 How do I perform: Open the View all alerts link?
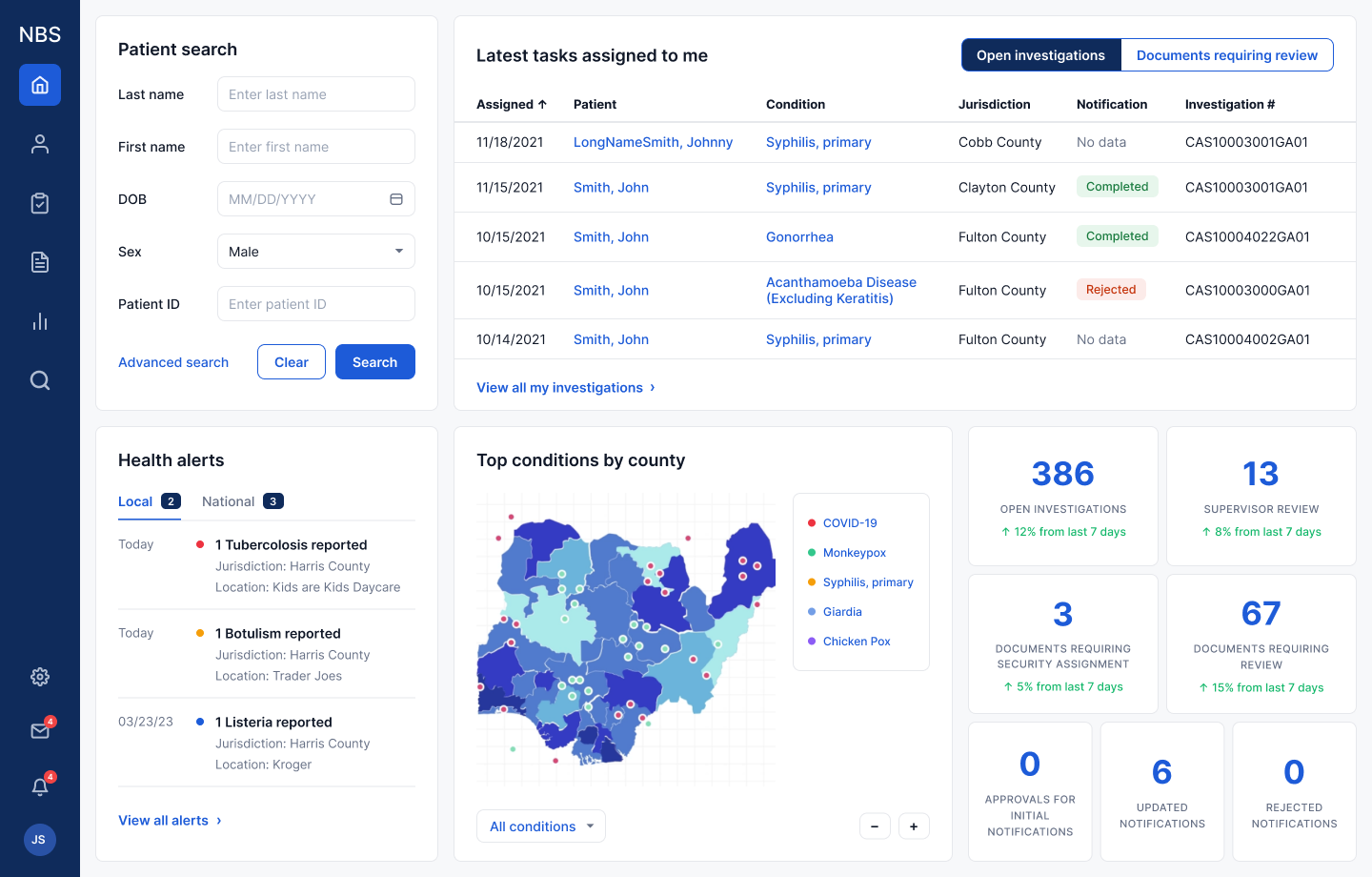[170, 821]
